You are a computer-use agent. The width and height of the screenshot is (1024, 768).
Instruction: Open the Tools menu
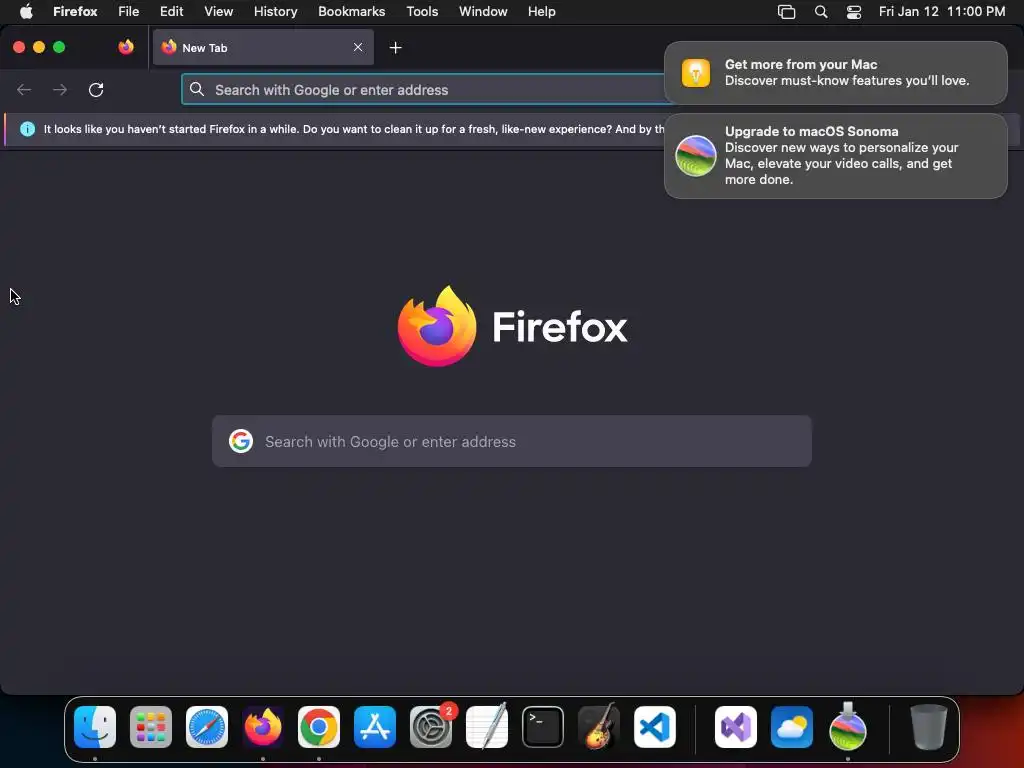tap(422, 12)
